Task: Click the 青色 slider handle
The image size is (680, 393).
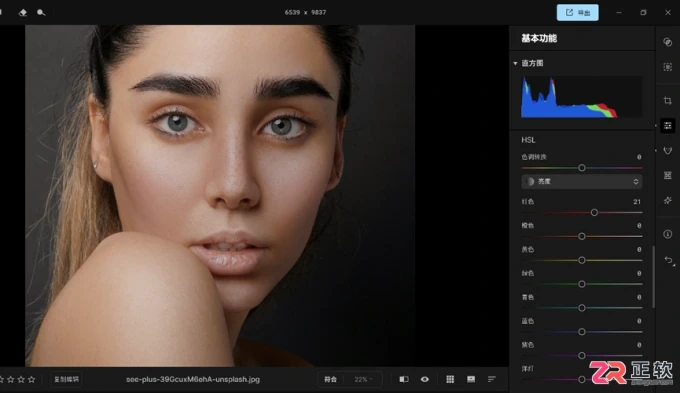Action: (582, 308)
